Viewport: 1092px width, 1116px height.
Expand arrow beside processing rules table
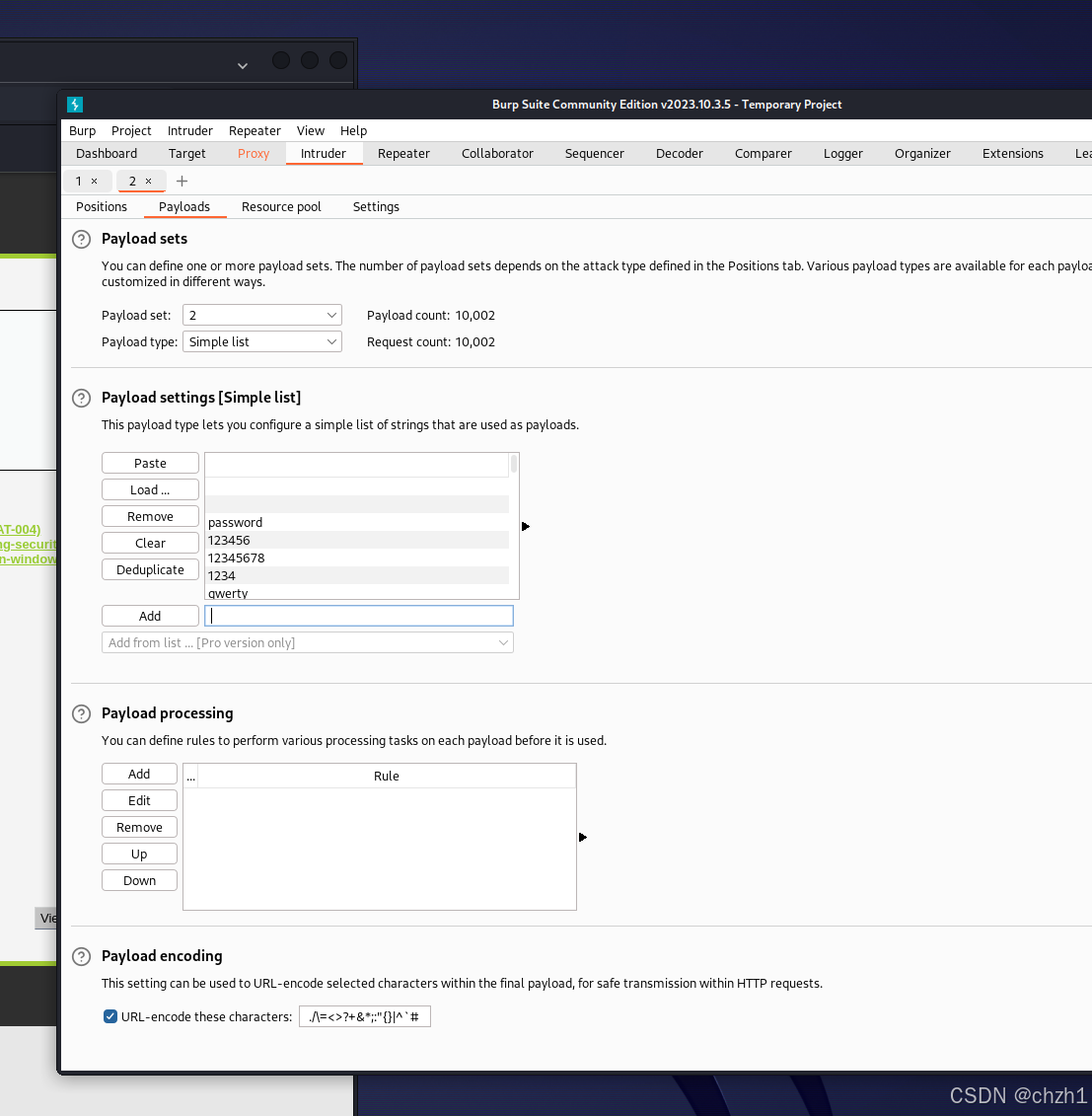click(583, 838)
